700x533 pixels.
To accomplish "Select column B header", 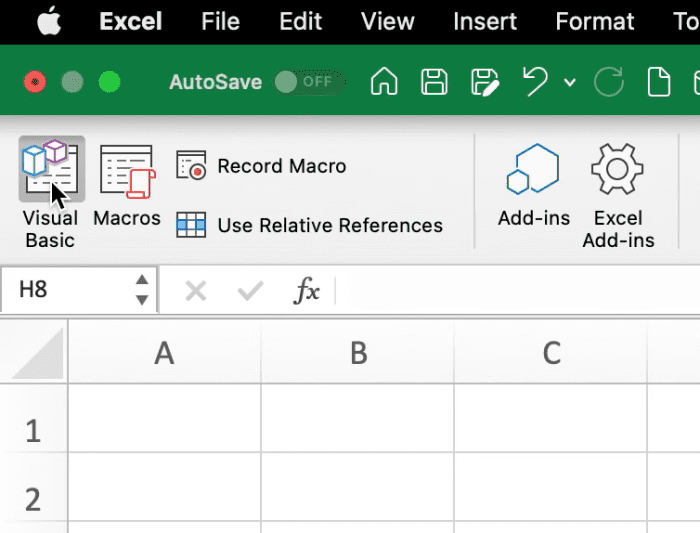I will pos(358,352).
